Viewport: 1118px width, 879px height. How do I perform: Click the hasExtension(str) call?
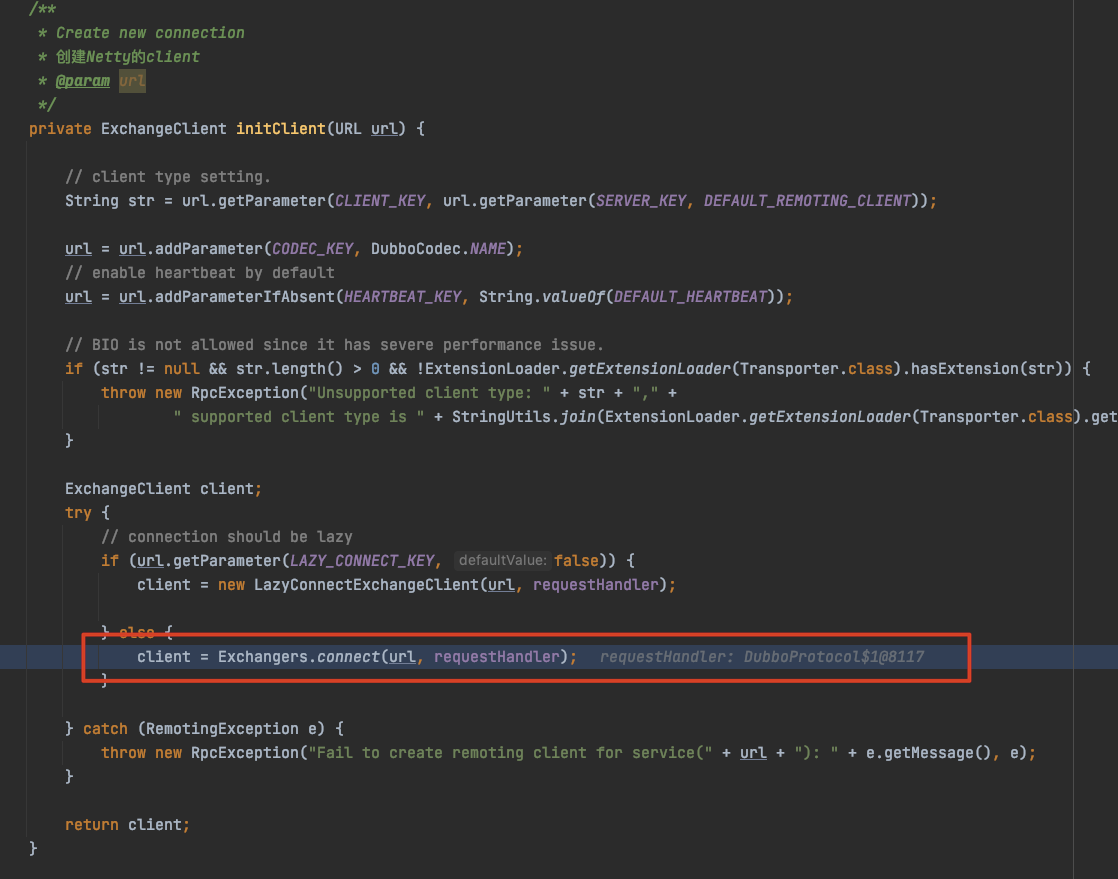990,369
